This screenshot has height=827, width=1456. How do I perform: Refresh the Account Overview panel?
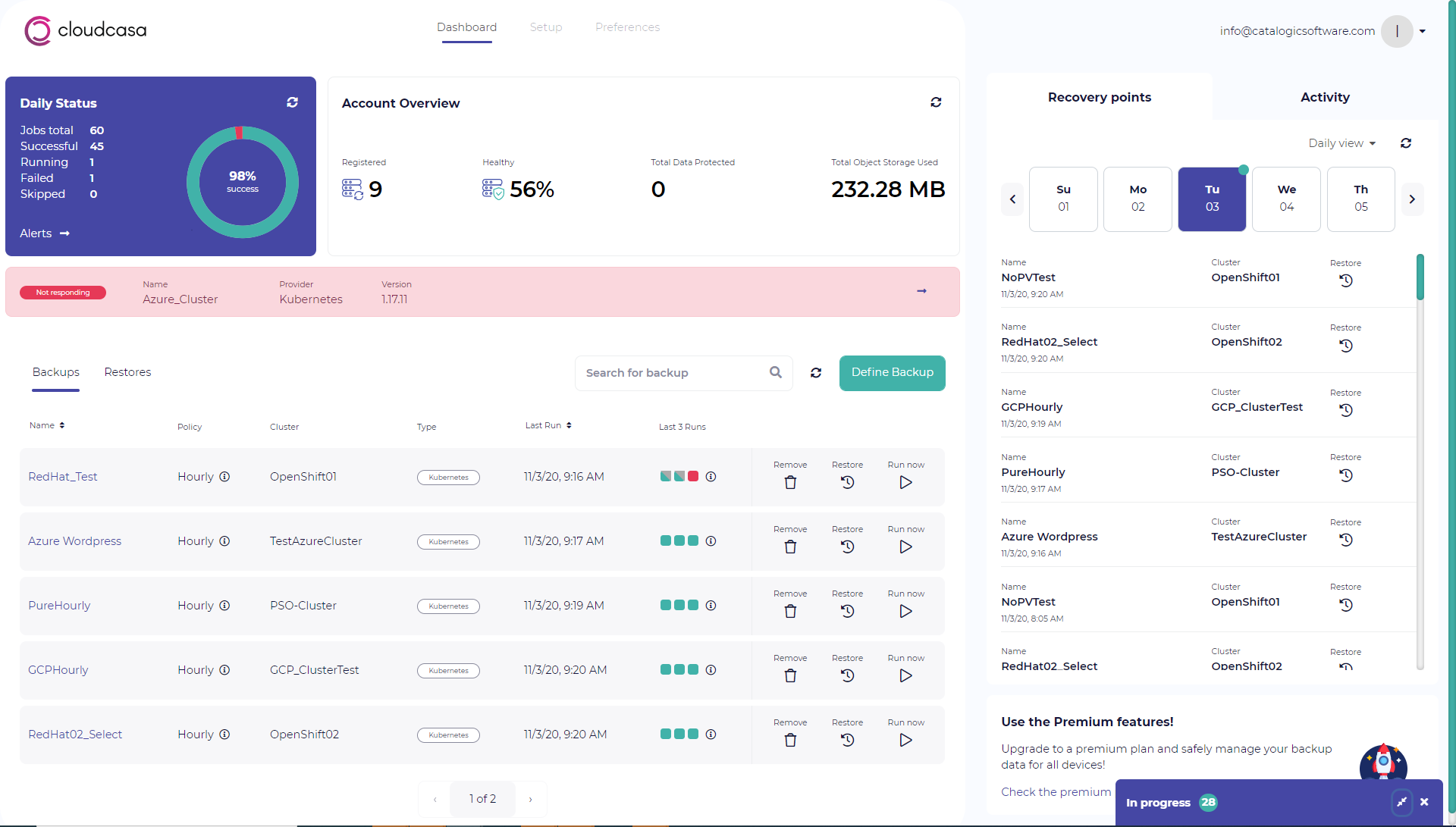pos(936,102)
